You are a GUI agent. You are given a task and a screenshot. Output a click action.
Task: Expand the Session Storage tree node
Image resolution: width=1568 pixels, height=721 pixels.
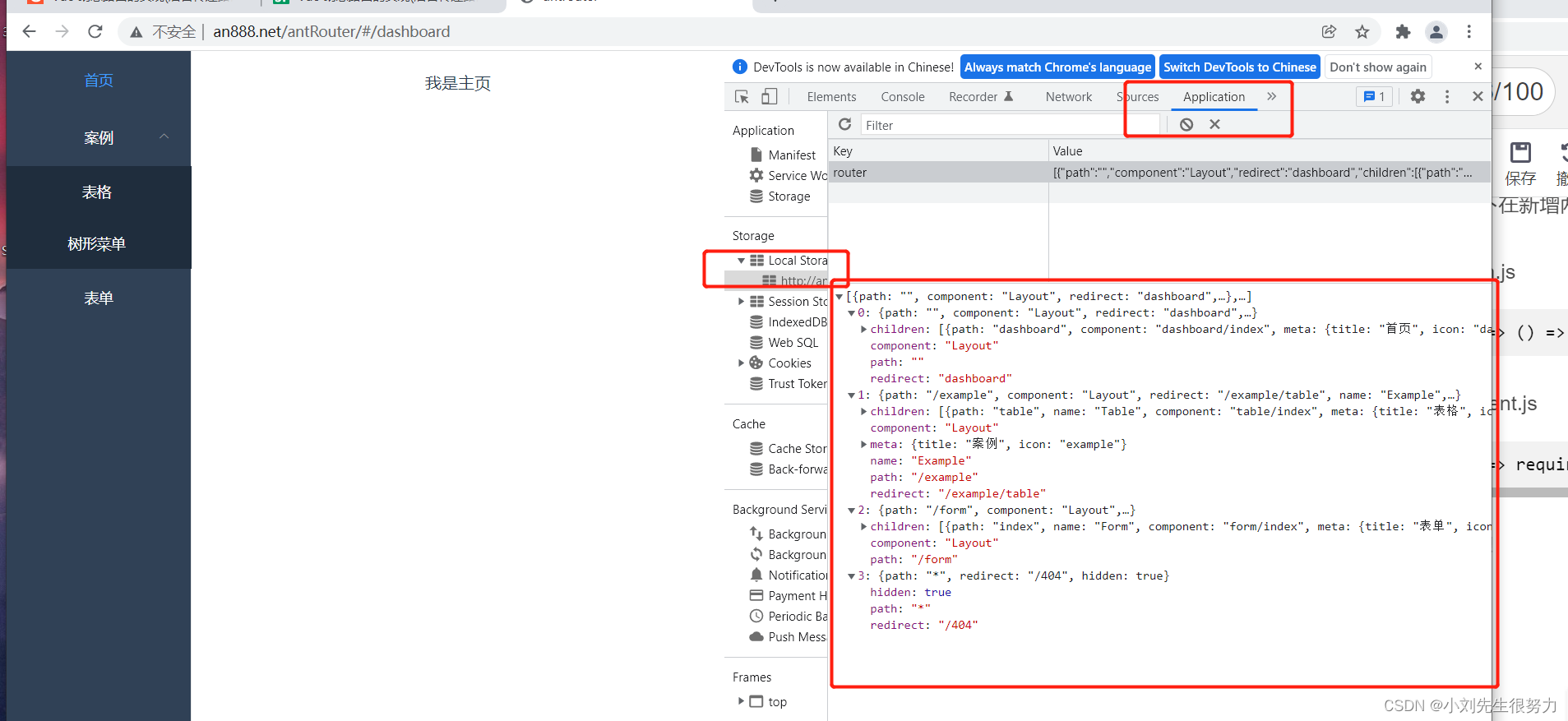tap(741, 302)
